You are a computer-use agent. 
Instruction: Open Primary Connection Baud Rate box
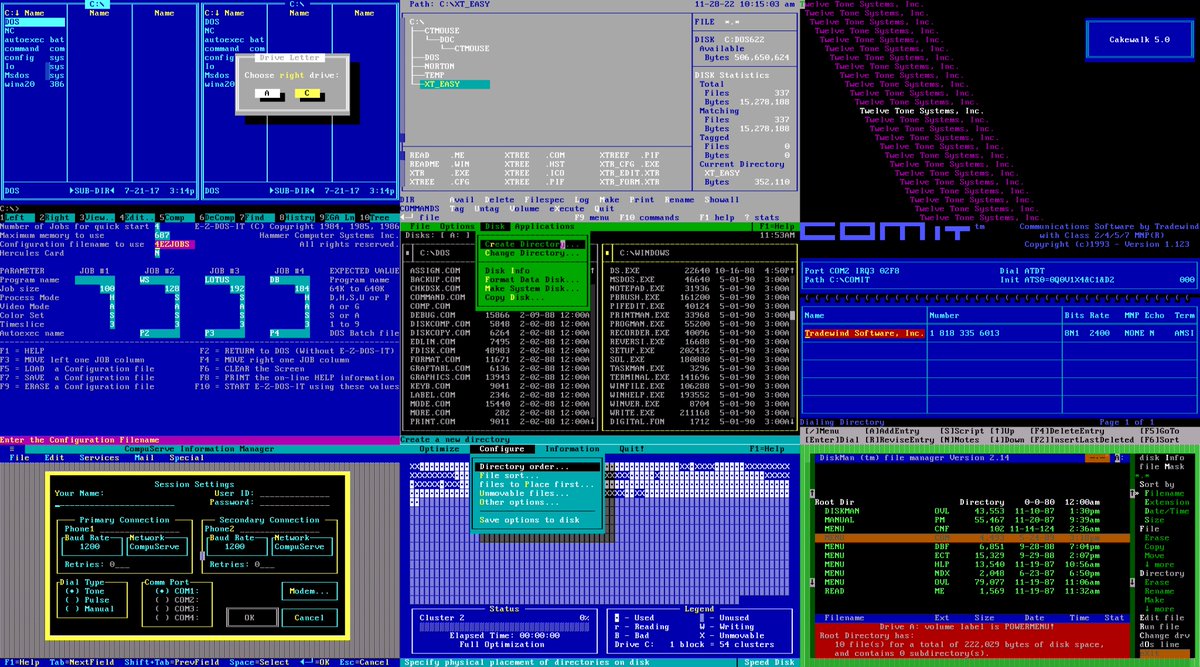point(92,547)
